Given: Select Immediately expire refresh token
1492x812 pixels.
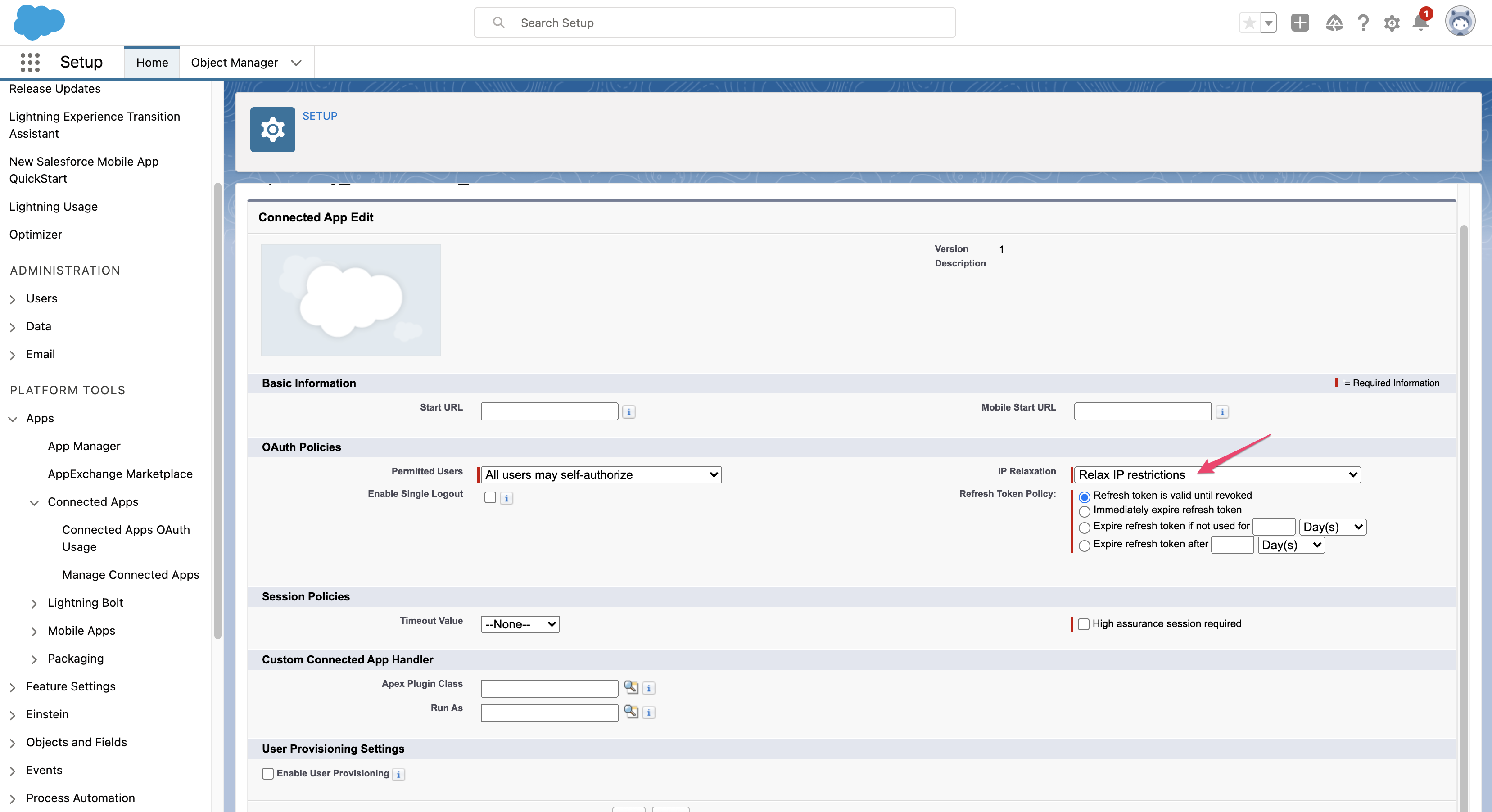Looking at the screenshot, I should coord(1084,511).
